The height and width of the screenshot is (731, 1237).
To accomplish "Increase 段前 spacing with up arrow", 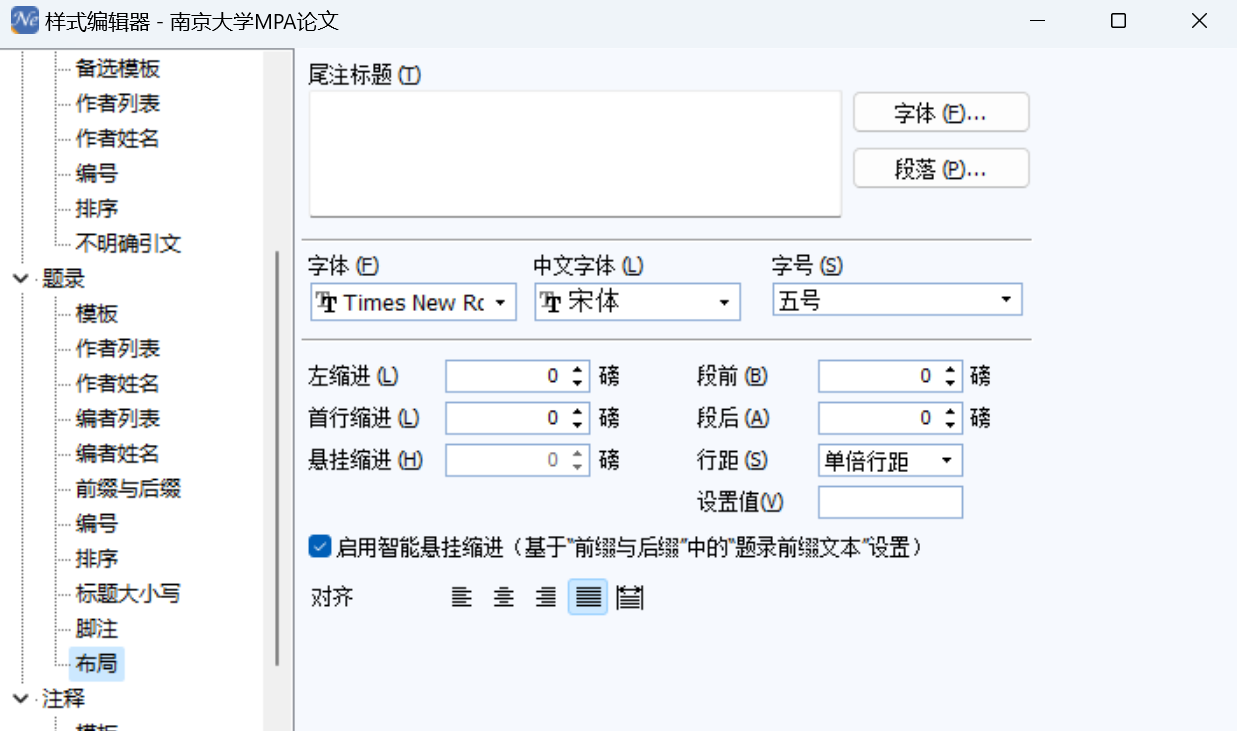I will [x=950, y=370].
